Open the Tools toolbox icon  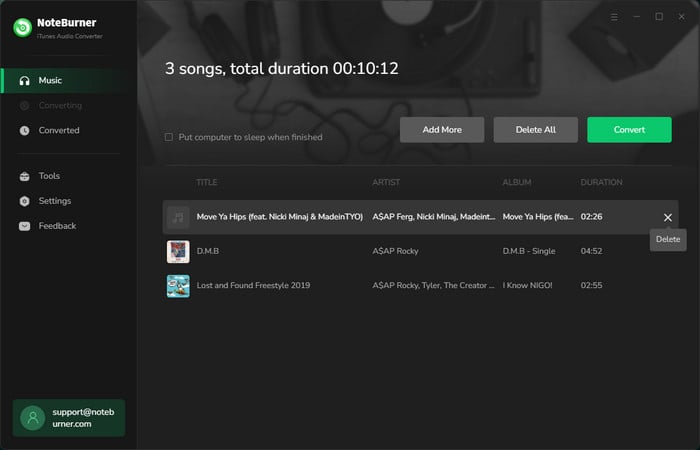(25, 176)
